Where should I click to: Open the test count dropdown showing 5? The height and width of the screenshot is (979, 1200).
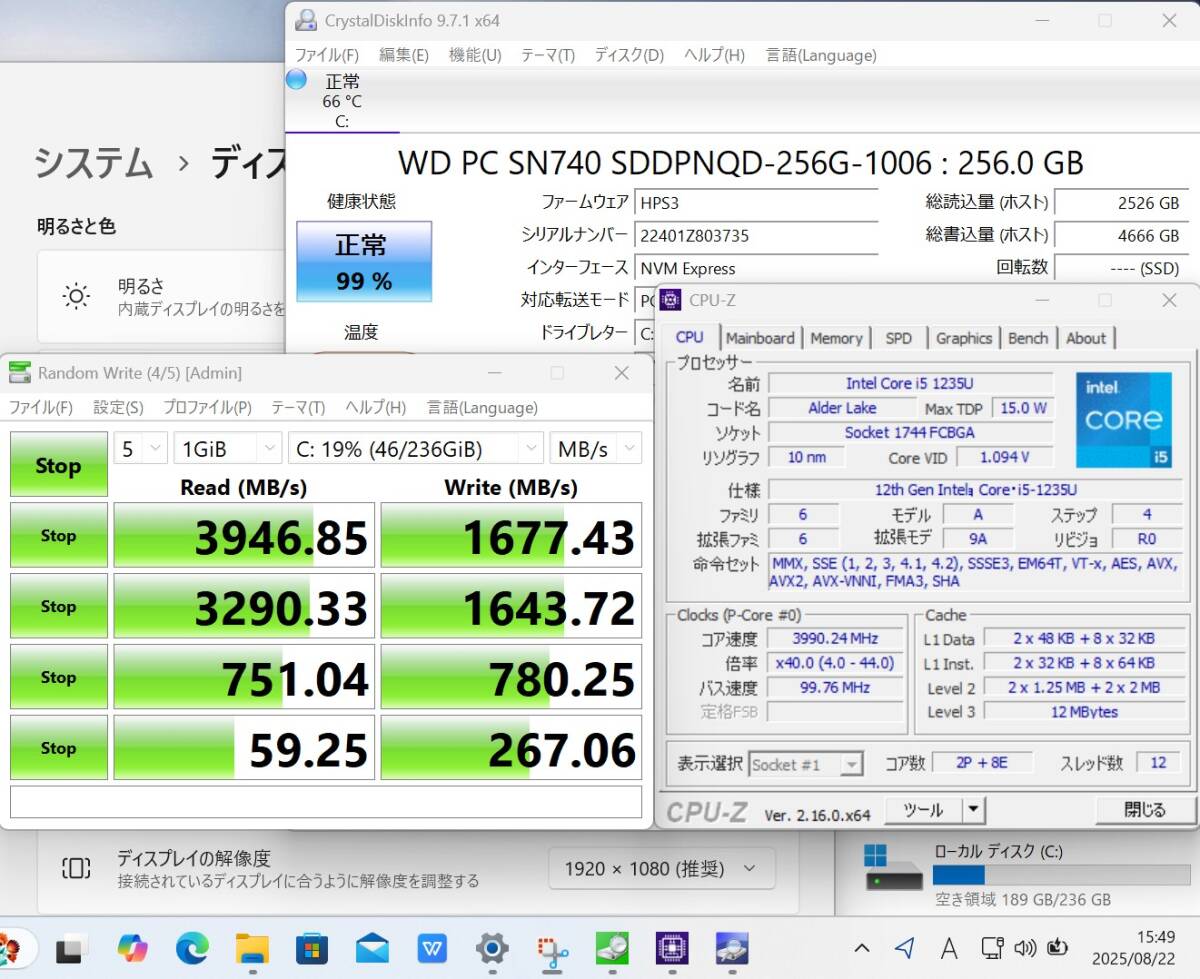[x=140, y=449]
